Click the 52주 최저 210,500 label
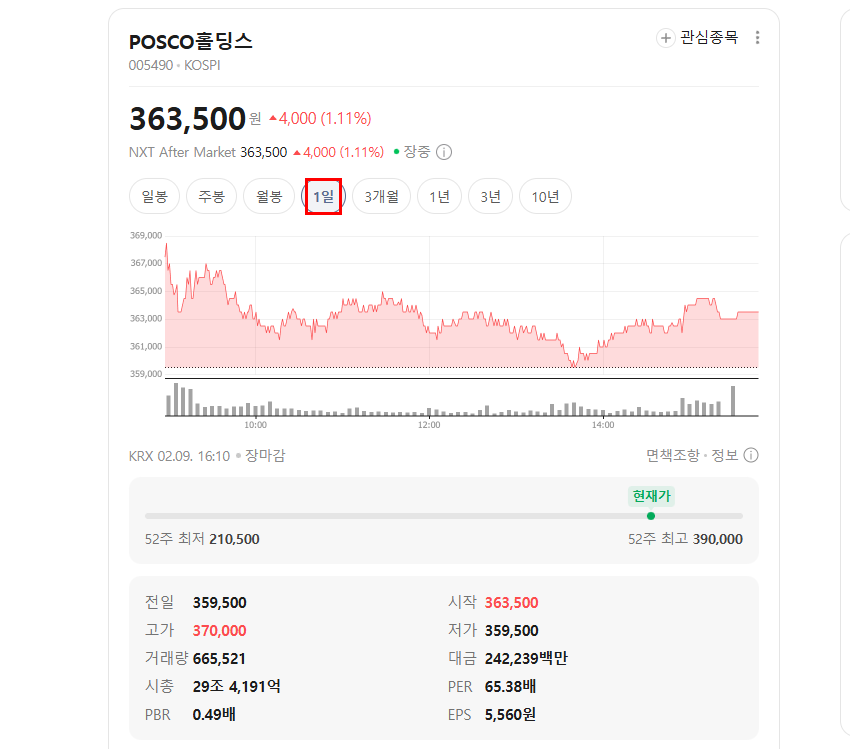Image resolution: width=850 pixels, height=749 pixels. (x=202, y=539)
